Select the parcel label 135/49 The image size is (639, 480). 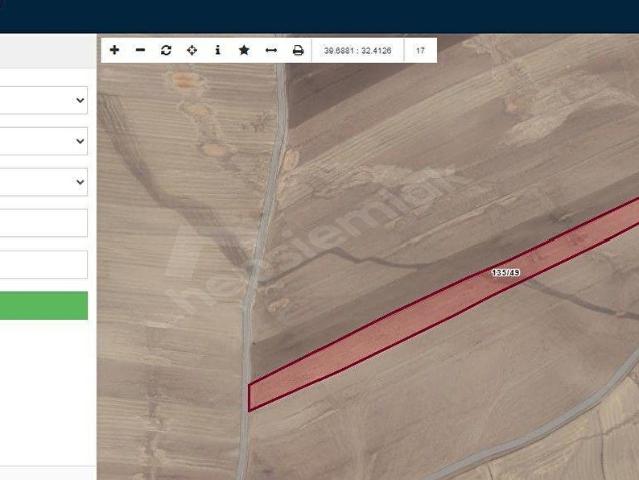(505, 272)
